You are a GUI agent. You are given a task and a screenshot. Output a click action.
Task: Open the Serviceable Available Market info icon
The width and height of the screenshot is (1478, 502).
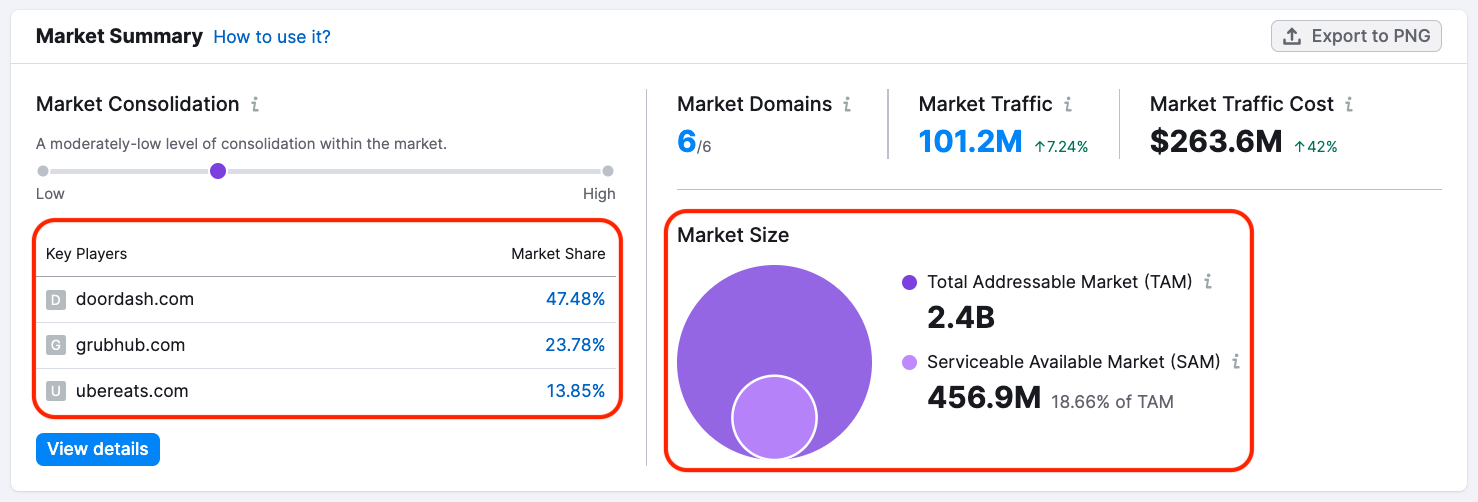click(1236, 362)
